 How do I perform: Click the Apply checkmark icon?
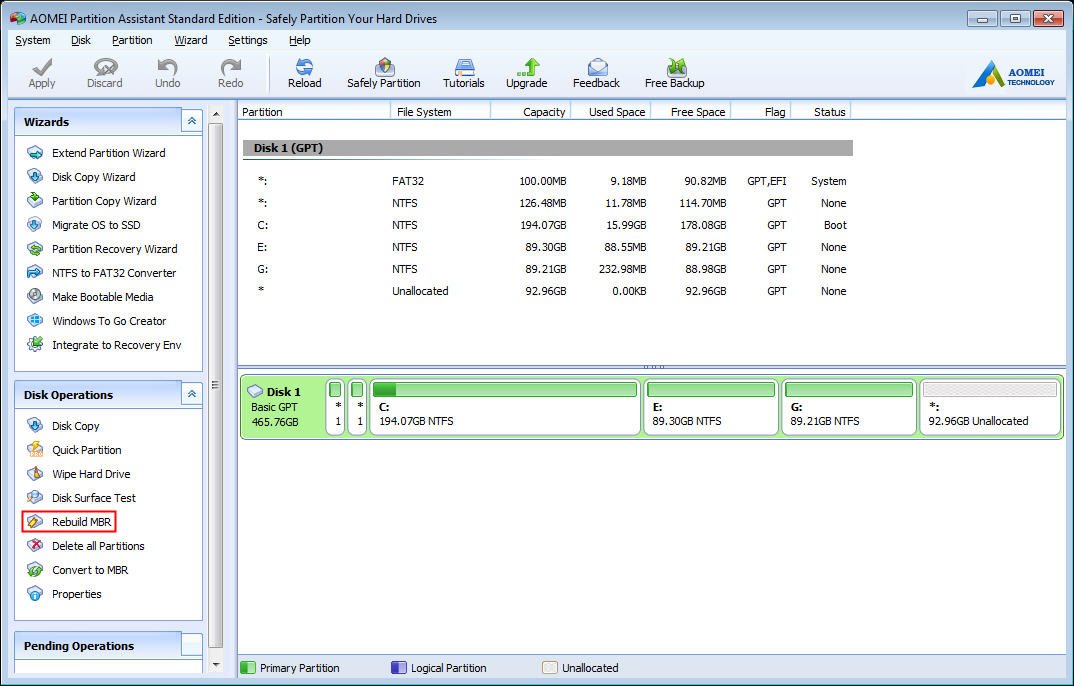[x=42, y=67]
